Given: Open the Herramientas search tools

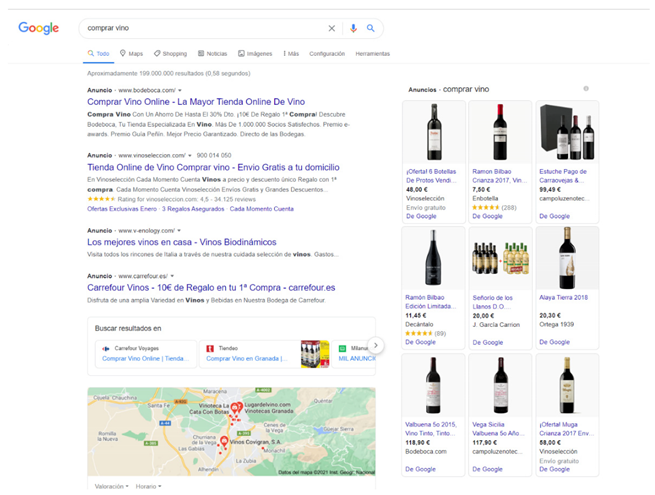Looking at the screenshot, I should click(372, 54).
